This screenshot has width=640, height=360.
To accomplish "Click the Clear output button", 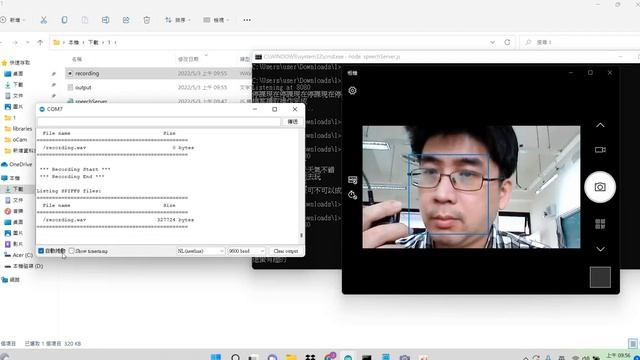I will click(x=286, y=251).
